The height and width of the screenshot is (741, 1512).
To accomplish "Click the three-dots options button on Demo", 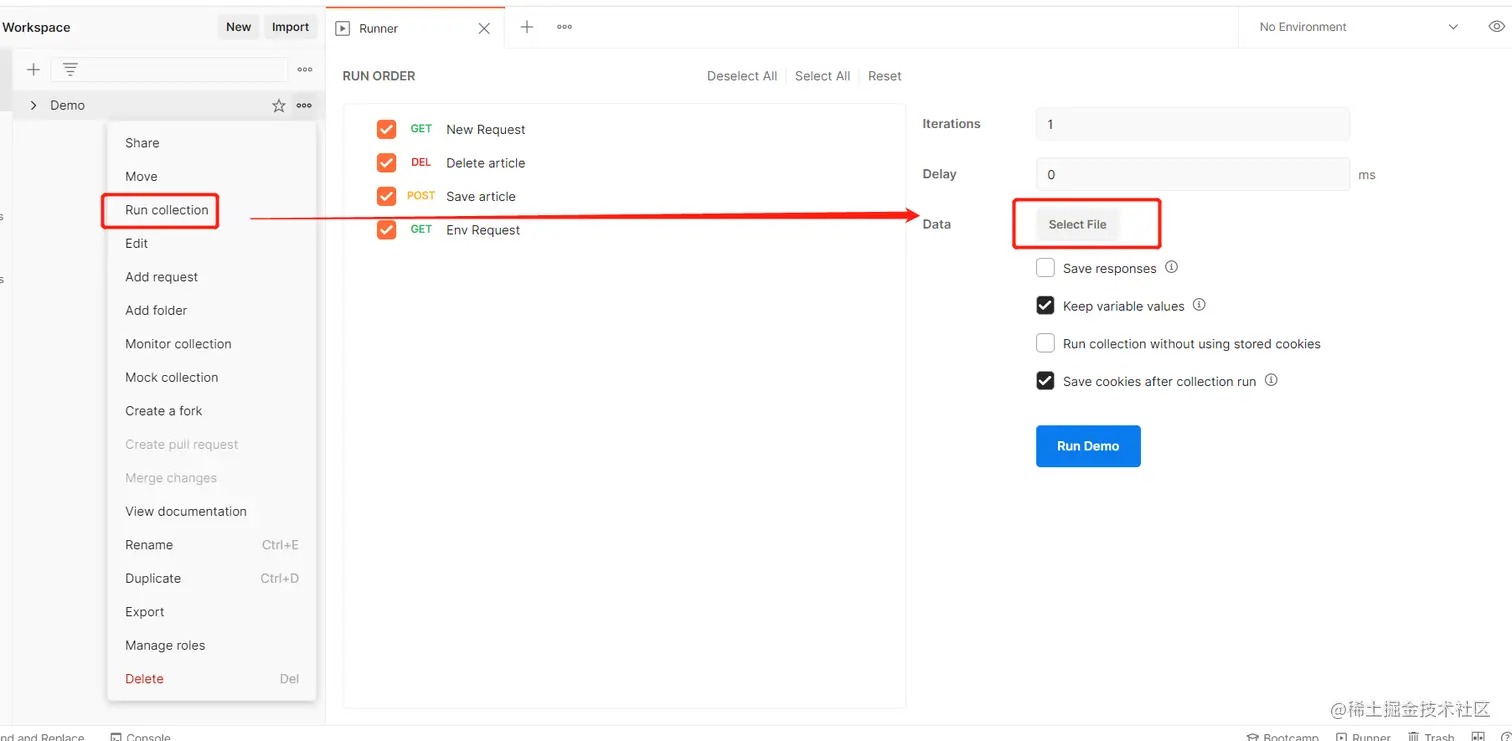I will pyautogui.click(x=304, y=106).
